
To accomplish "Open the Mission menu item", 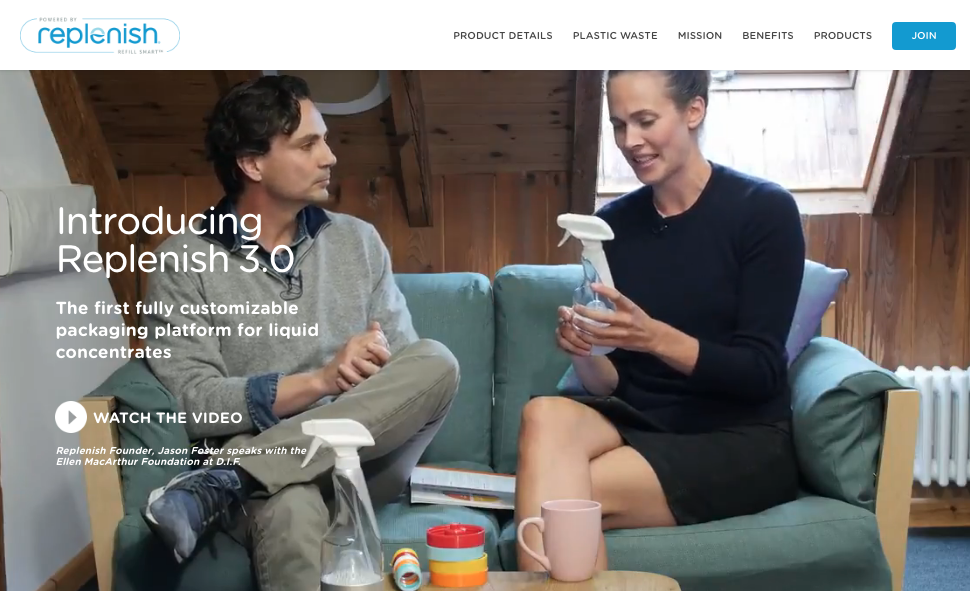I will coord(700,36).
